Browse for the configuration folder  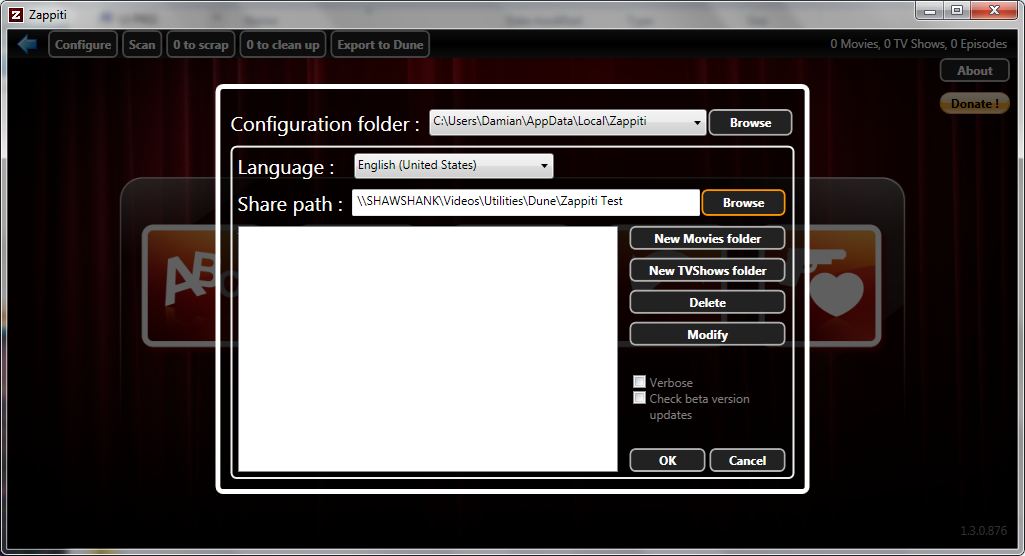pyautogui.click(x=750, y=122)
